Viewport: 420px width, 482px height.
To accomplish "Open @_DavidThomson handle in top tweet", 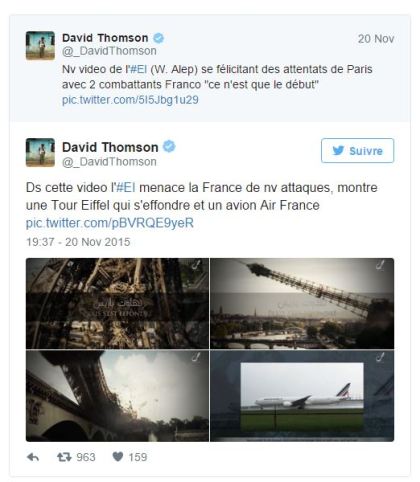I will [x=109, y=51].
